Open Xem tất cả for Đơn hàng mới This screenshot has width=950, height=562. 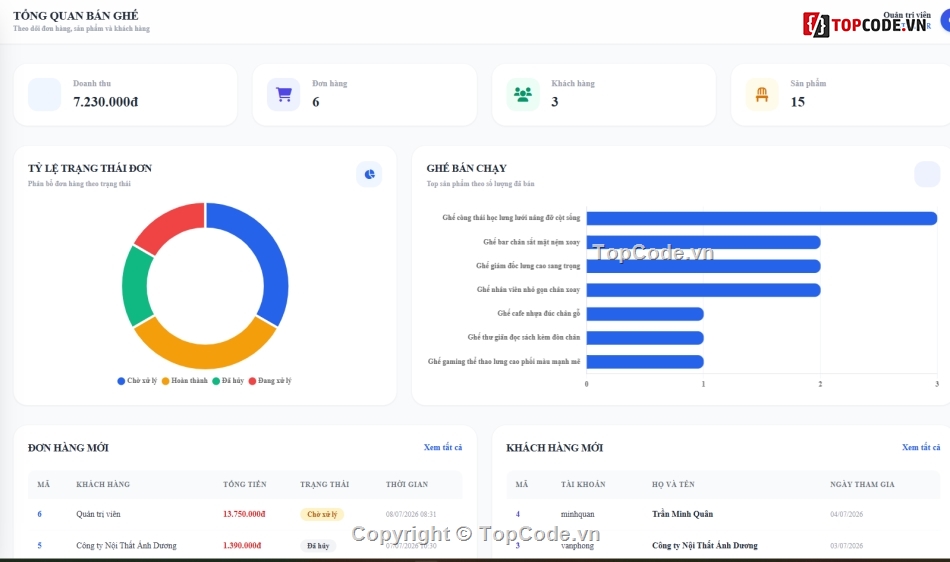click(x=443, y=448)
